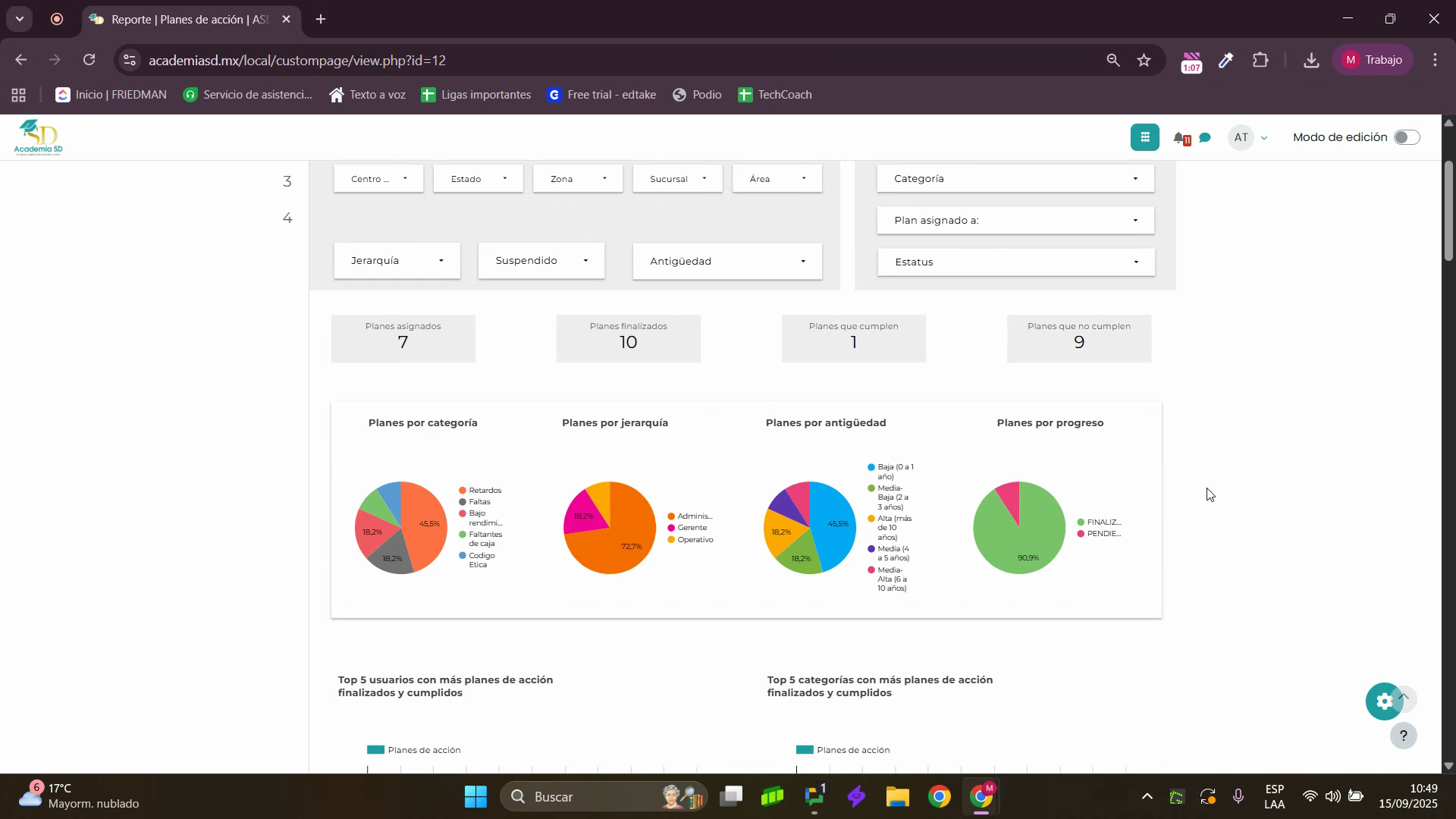This screenshot has width=1456, height=819.
Task: Expand the Jerarquía filter dropdown
Action: pos(397,261)
